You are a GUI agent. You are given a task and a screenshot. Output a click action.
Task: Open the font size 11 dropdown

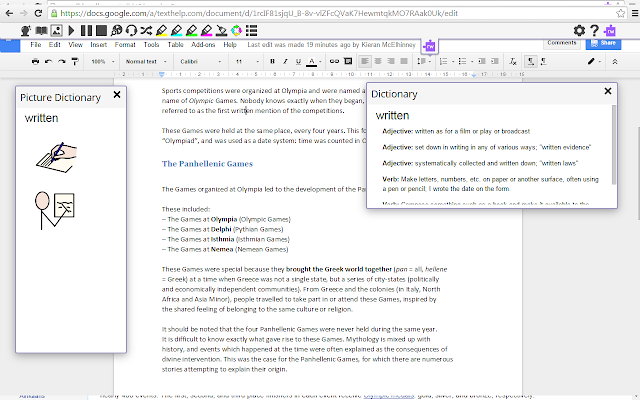coord(247,62)
